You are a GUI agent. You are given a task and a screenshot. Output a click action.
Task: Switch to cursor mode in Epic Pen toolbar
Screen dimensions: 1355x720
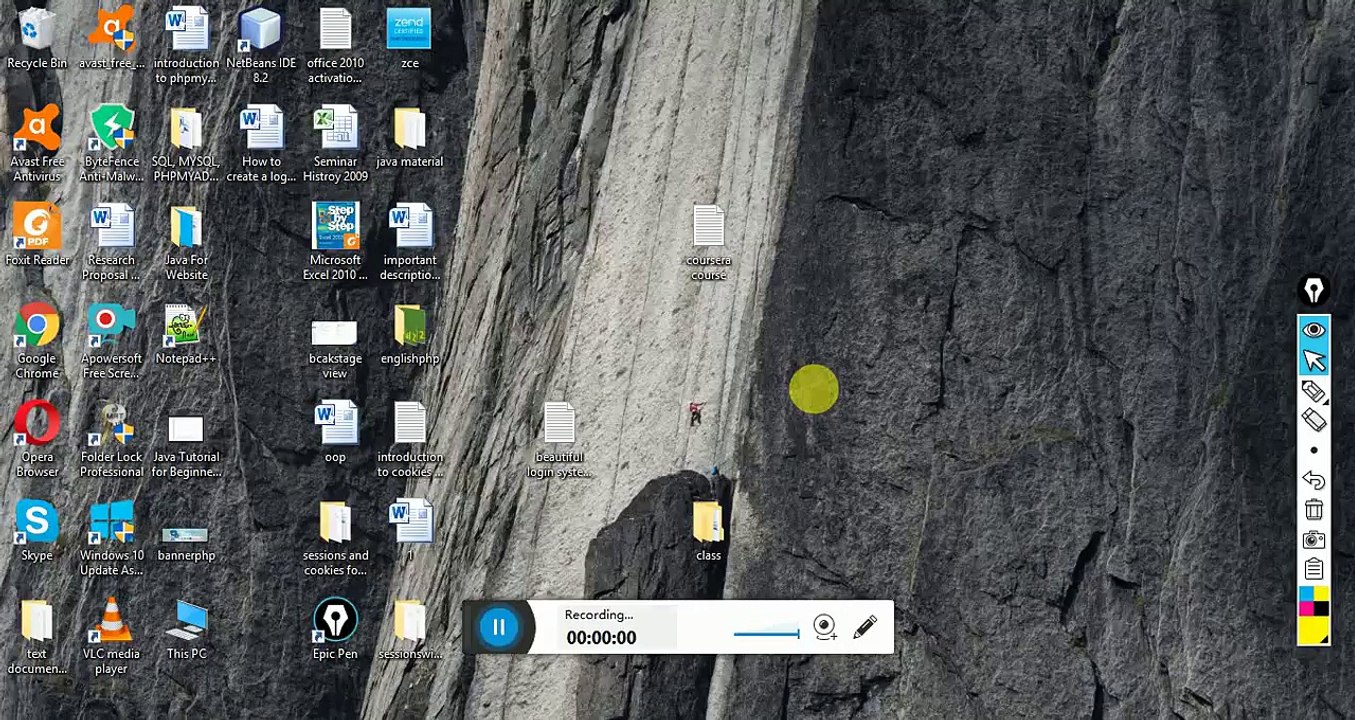(x=1314, y=360)
